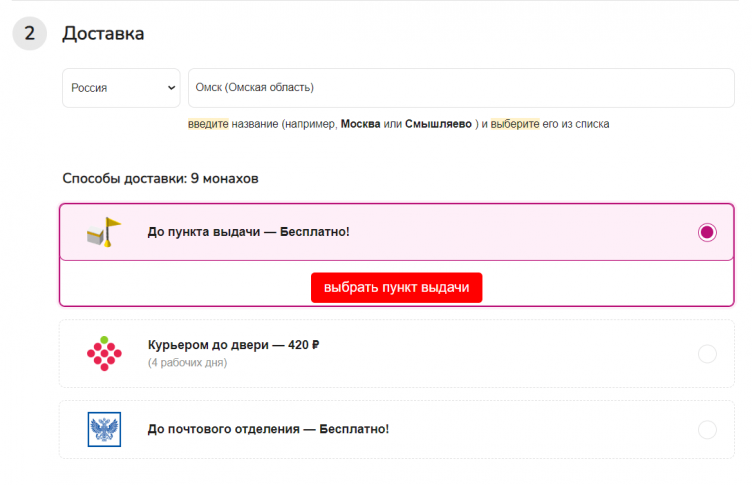Viewport: 752px width, 485px height.
Task: Click the city field with Омск (Омская область)
Action: [x=461, y=88]
